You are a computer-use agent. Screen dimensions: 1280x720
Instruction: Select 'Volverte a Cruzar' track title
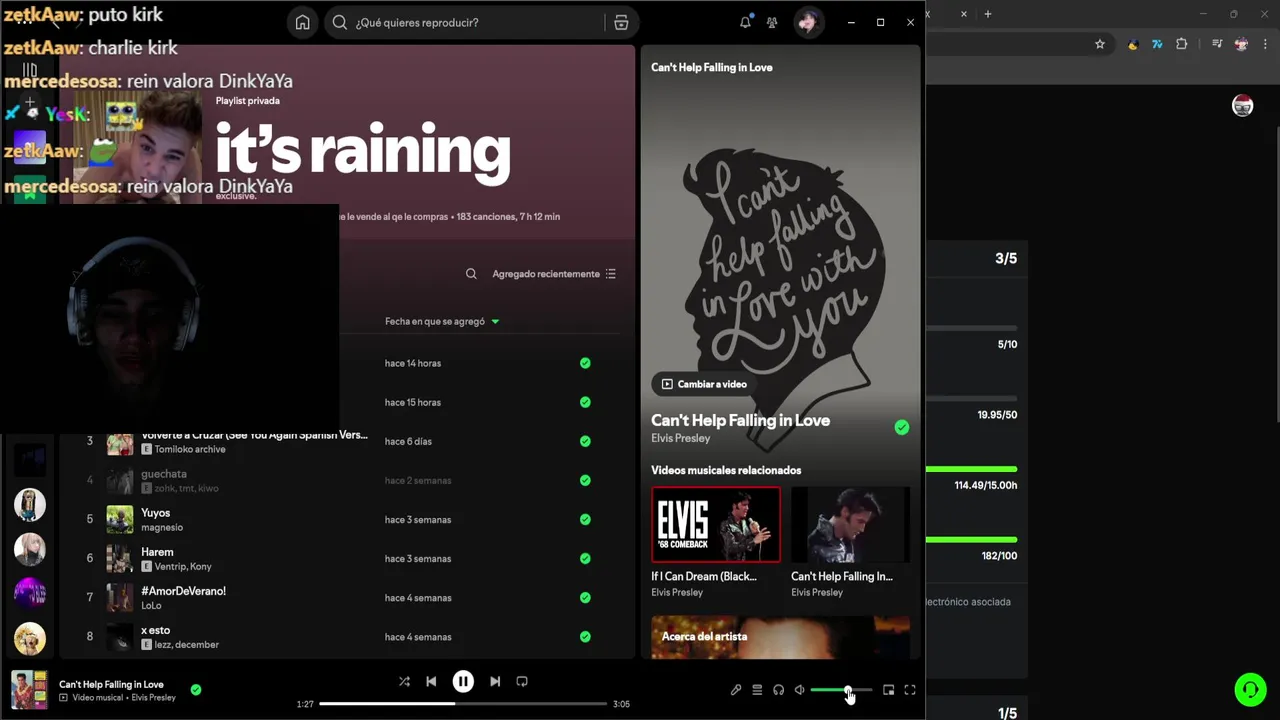[254, 435]
